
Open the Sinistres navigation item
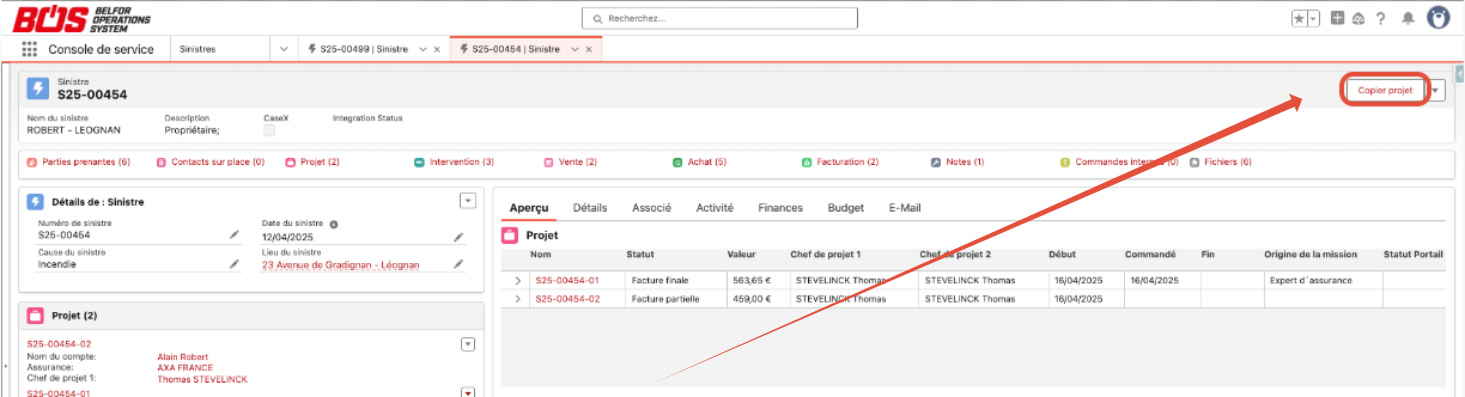(x=197, y=49)
